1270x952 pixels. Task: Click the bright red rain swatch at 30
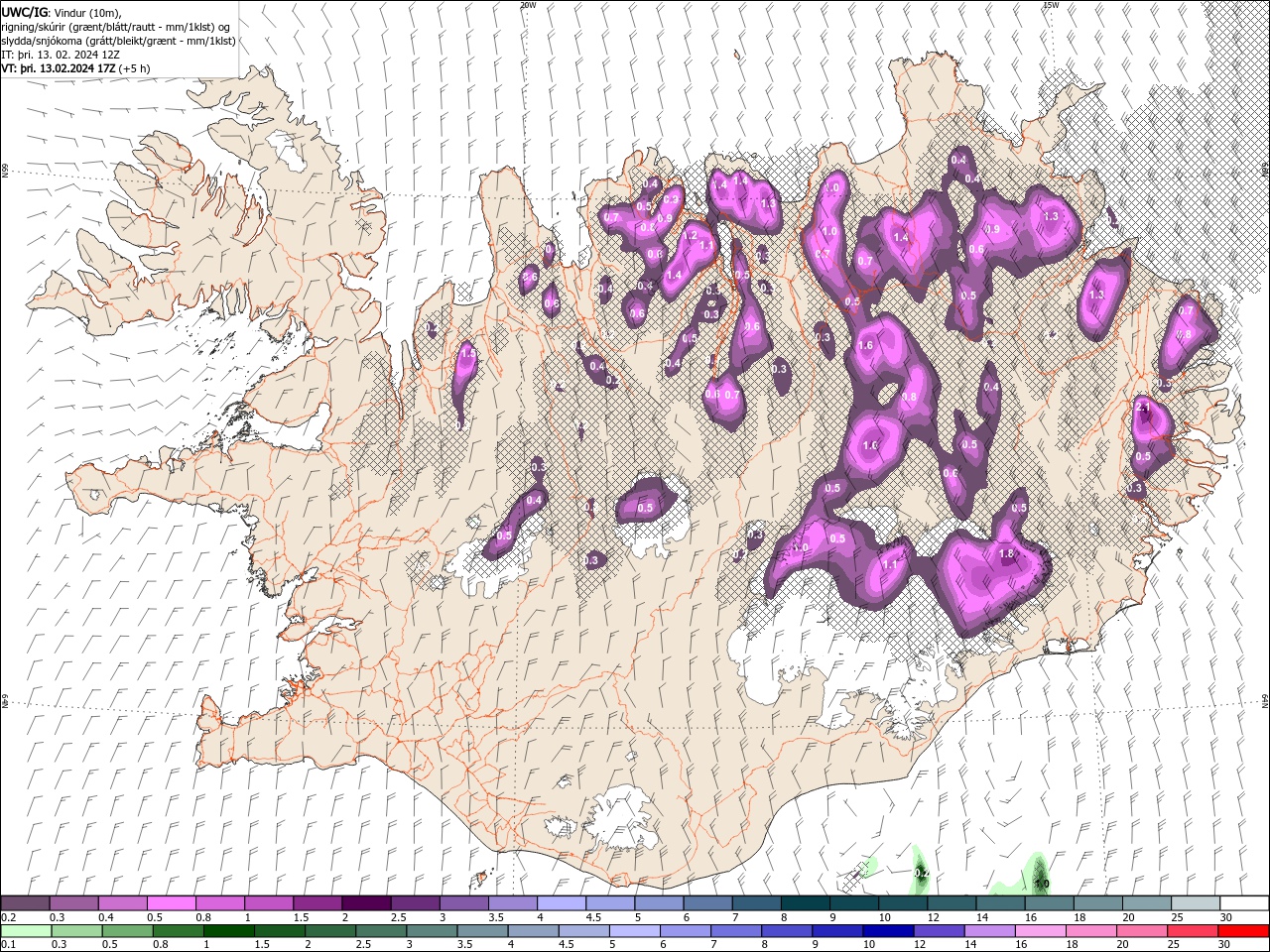point(1244,931)
